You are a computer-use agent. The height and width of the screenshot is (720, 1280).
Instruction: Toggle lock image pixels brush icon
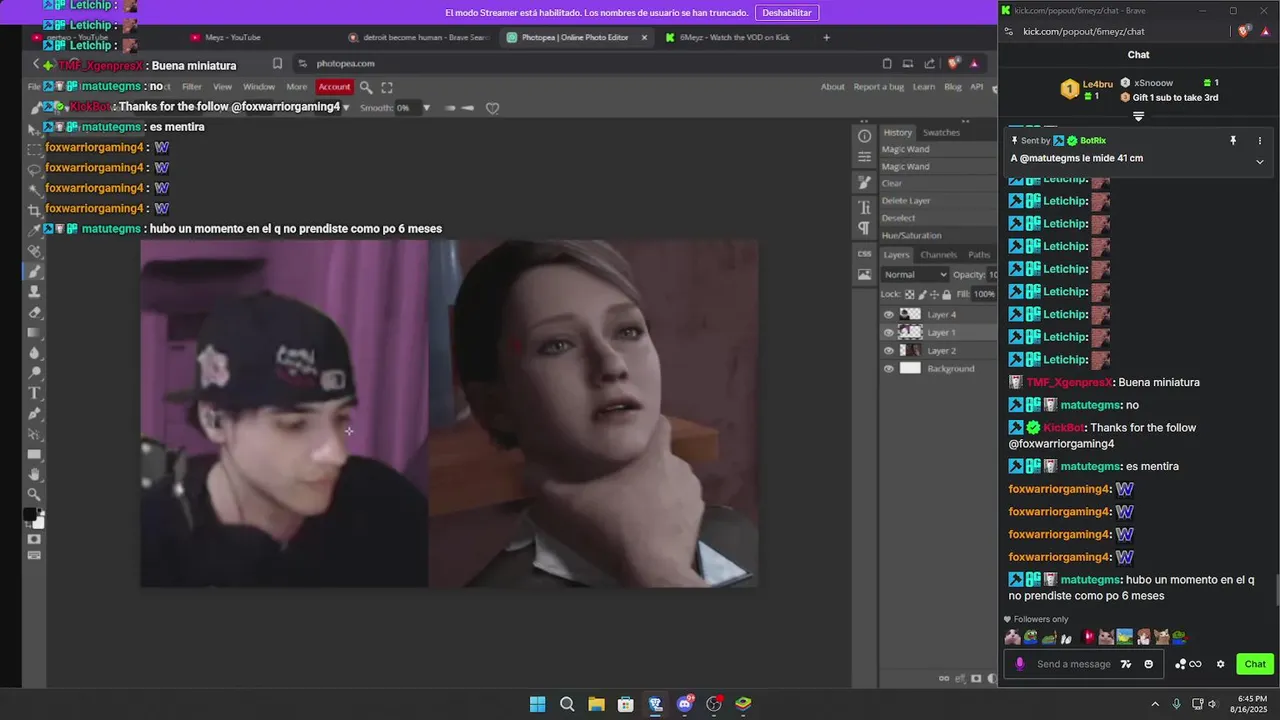pos(921,294)
